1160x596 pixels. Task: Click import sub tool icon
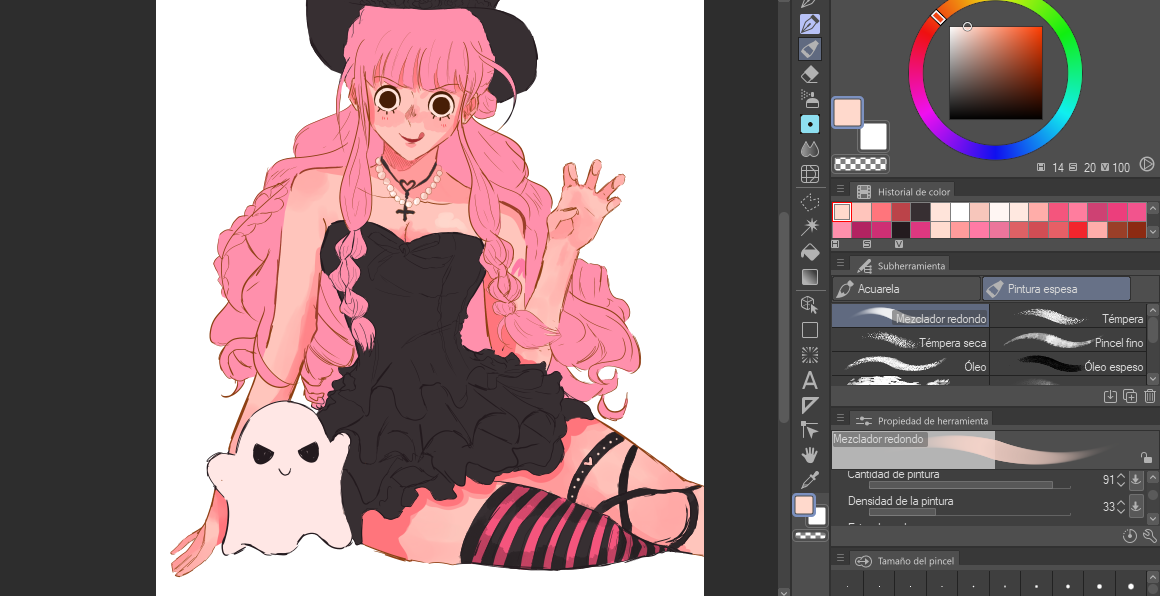[x=1110, y=396]
